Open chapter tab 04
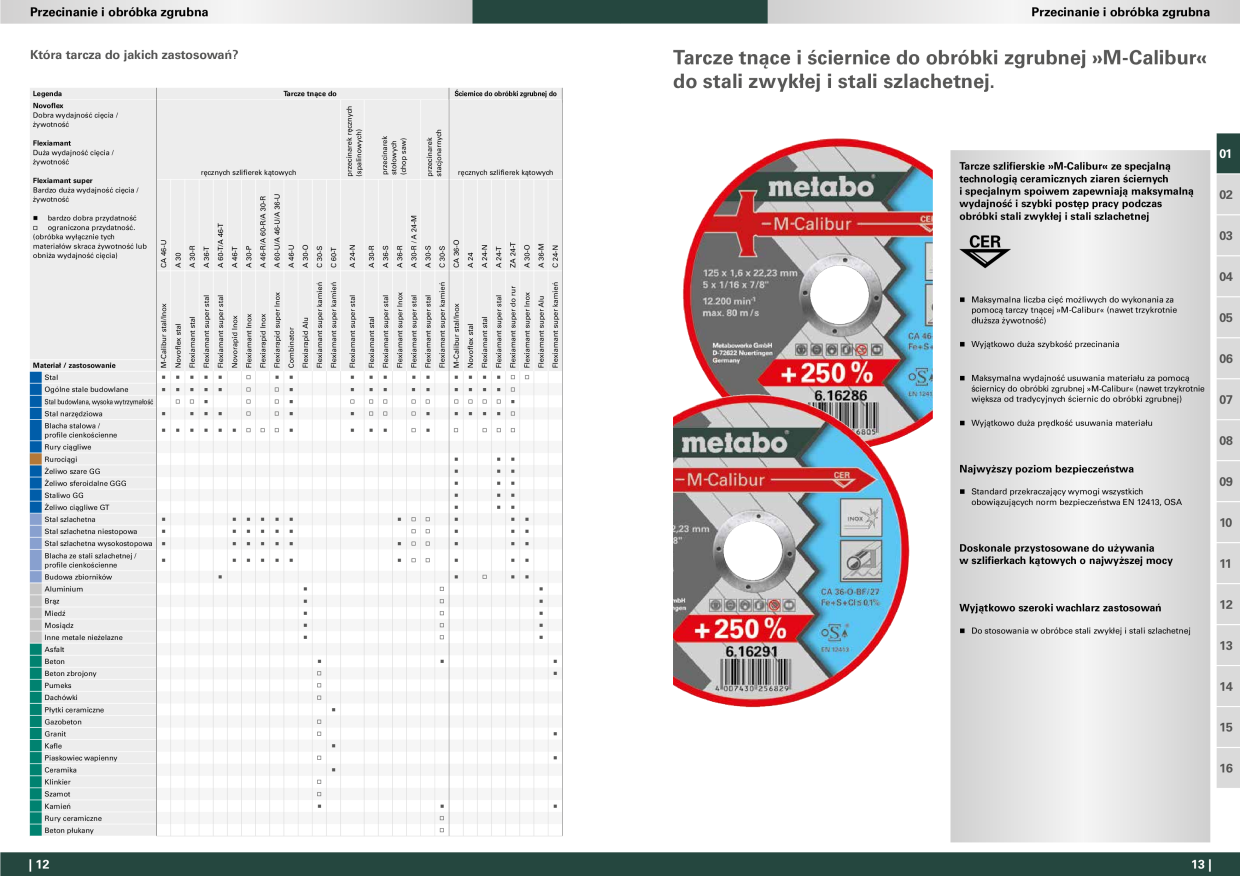 pos(1226,277)
